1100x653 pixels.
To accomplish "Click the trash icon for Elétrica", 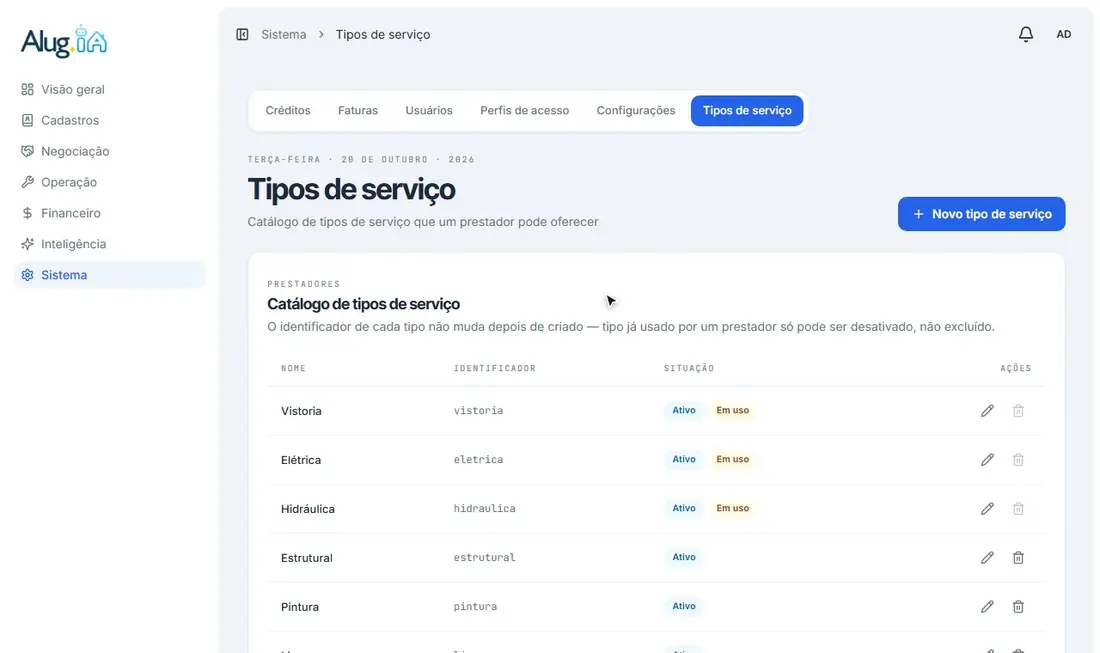I will (1018, 459).
